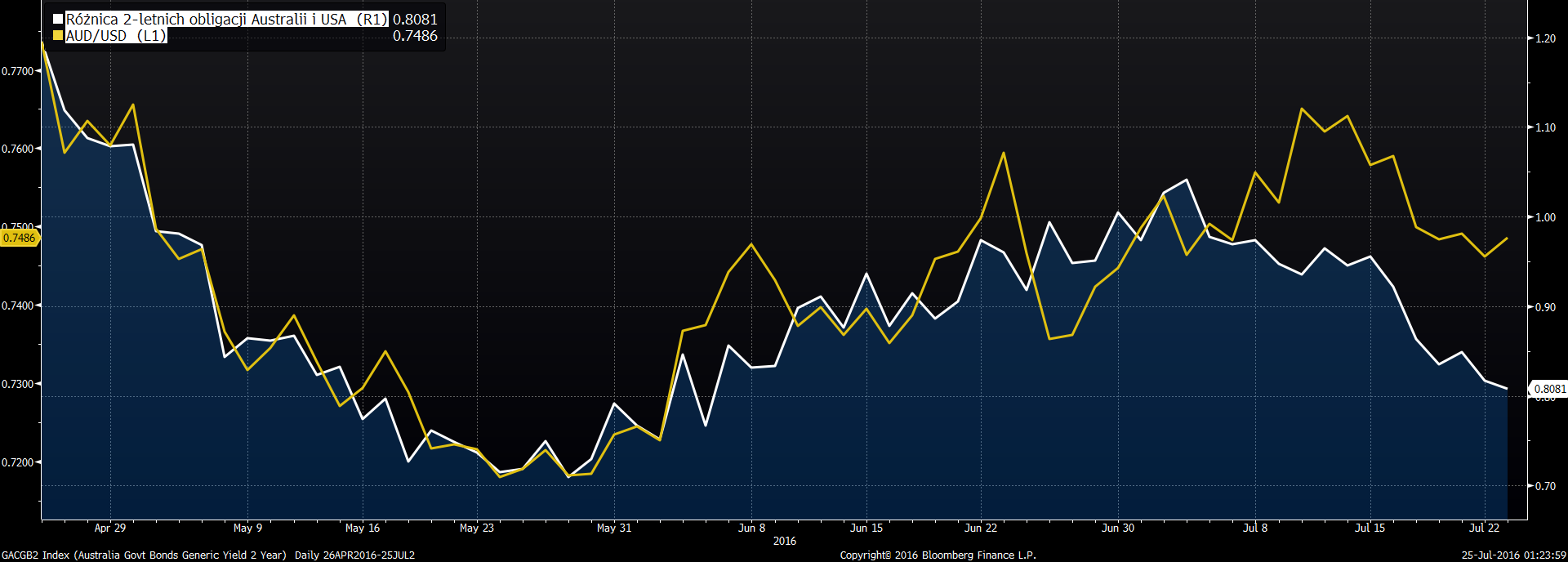1568x562 pixels.
Task: Click the yellow AUD/USD legend swatch
Action: (x=58, y=35)
